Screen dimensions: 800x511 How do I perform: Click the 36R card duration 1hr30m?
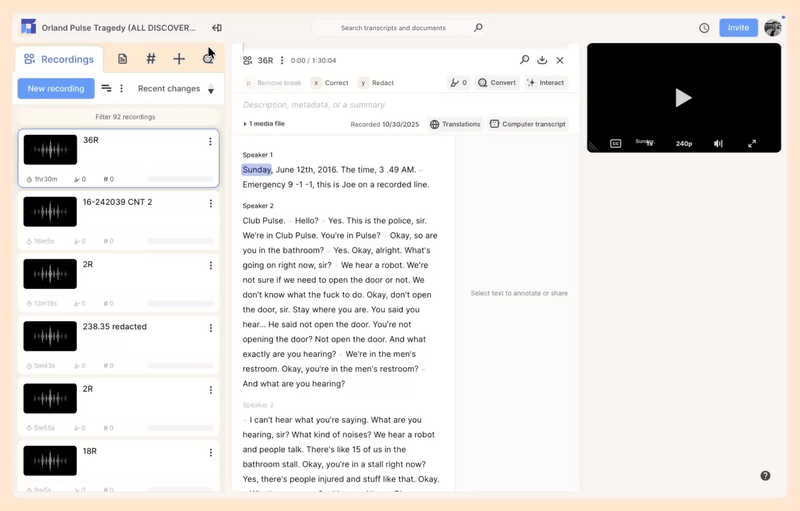point(42,179)
